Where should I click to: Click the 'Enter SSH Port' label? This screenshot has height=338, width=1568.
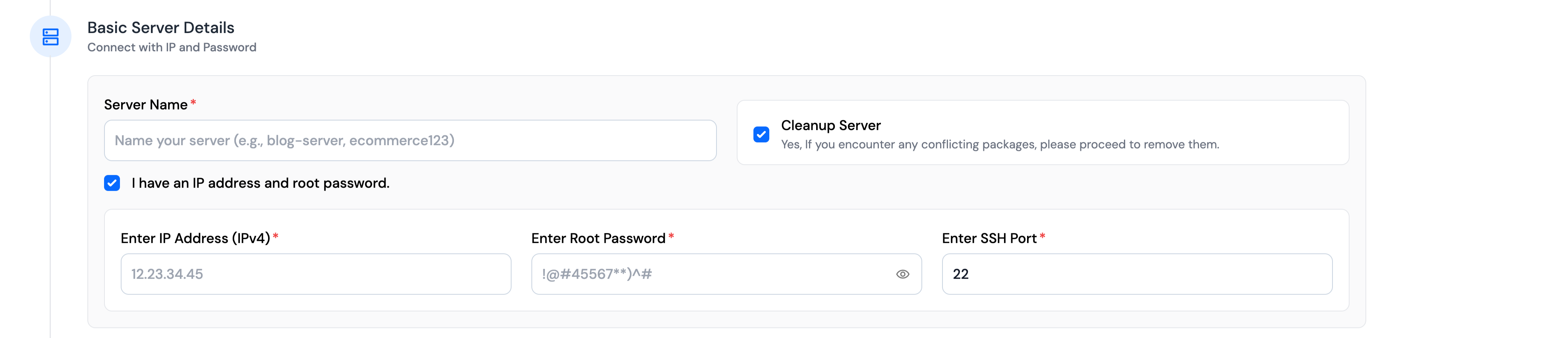tap(989, 238)
